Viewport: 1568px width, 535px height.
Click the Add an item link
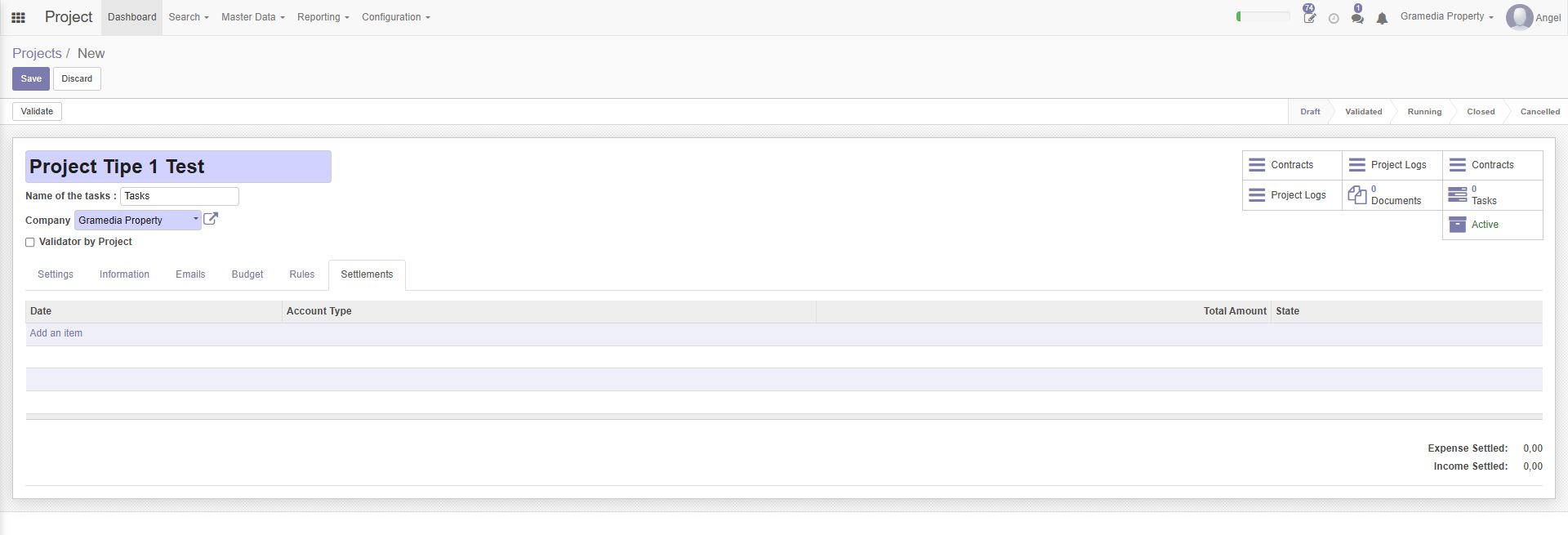(x=56, y=333)
